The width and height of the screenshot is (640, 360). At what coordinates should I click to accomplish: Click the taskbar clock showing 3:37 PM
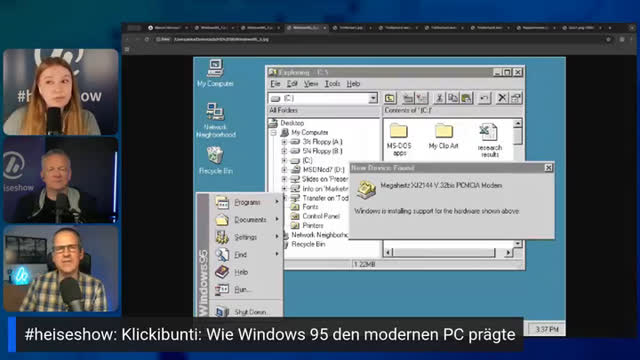pos(547,329)
